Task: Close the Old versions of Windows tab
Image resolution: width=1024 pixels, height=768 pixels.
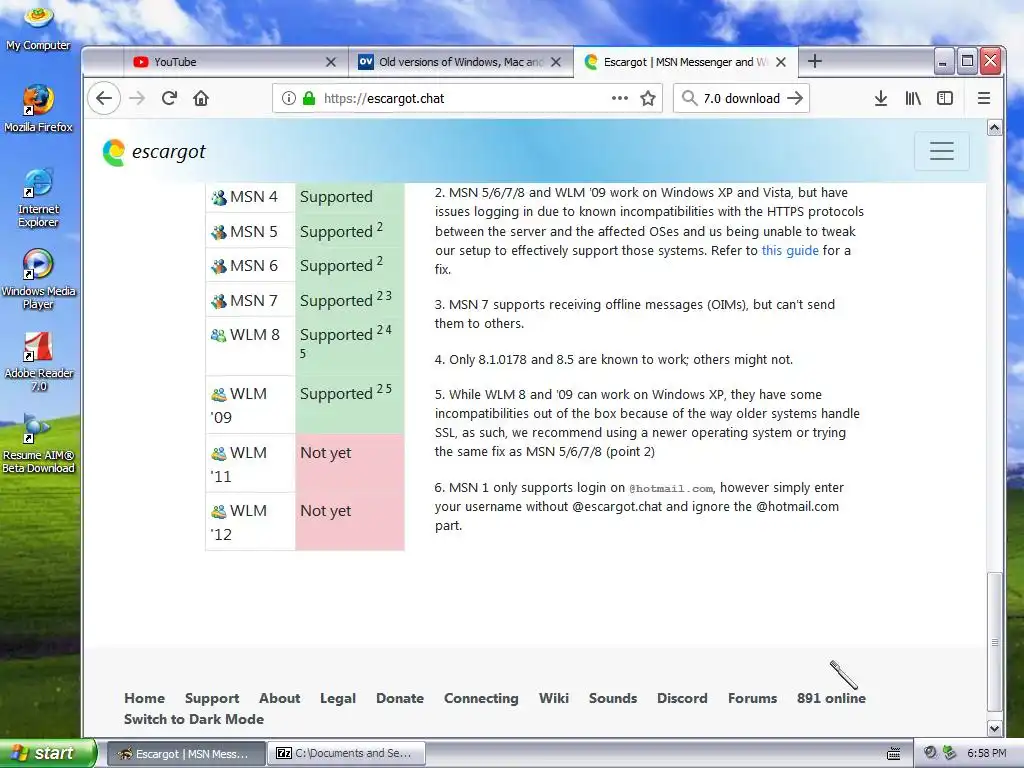Action: tap(556, 62)
